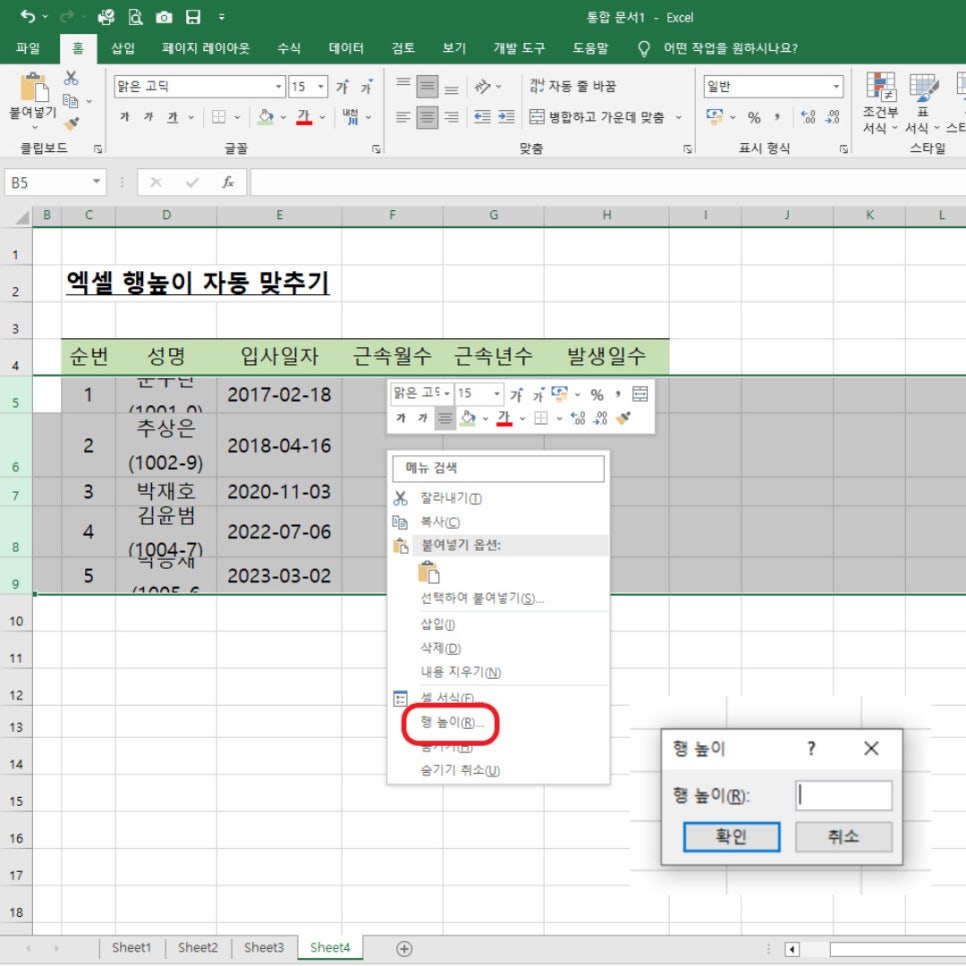This screenshot has width=966, height=966.
Task: Apply fill color in the mini toolbar
Action: tap(468, 418)
